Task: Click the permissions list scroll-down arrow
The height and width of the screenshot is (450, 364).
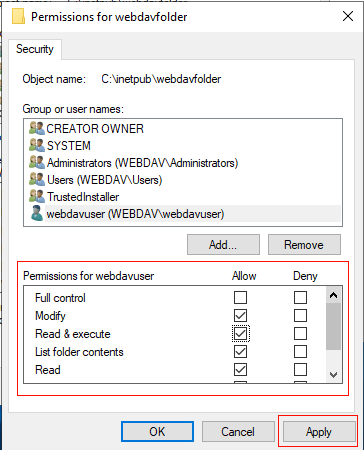Action: point(333,375)
